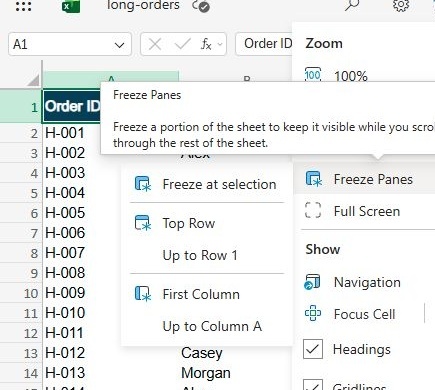Click the Full Screen icon
The height and width of the screenshot is (390, 435).
pyautogui.click(x=313, y=211)
